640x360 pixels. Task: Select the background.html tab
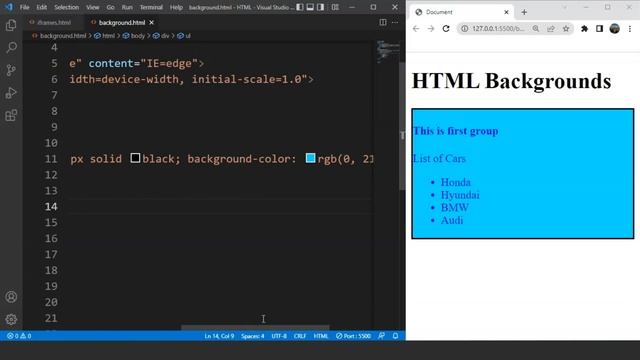click(x=122, y=22)
